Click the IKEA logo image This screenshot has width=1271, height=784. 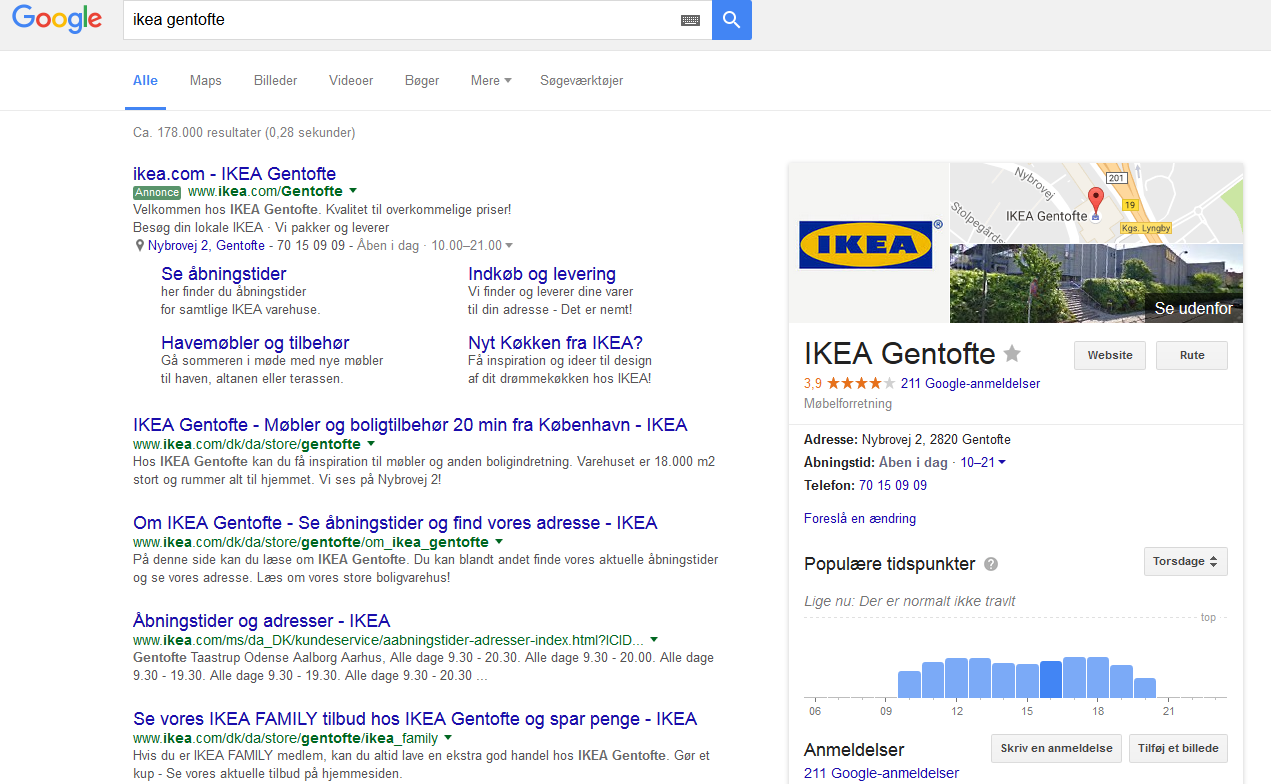pos(866,245)
